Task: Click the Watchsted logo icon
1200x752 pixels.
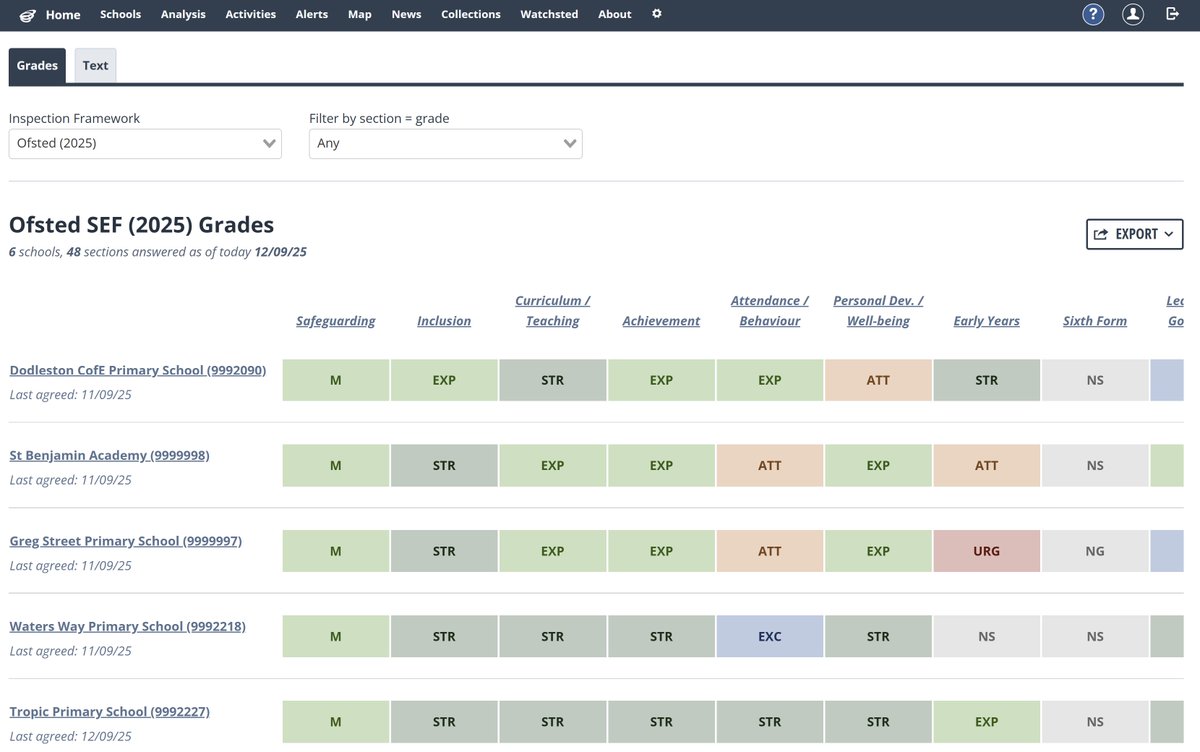Action: (x=27, y=15)
